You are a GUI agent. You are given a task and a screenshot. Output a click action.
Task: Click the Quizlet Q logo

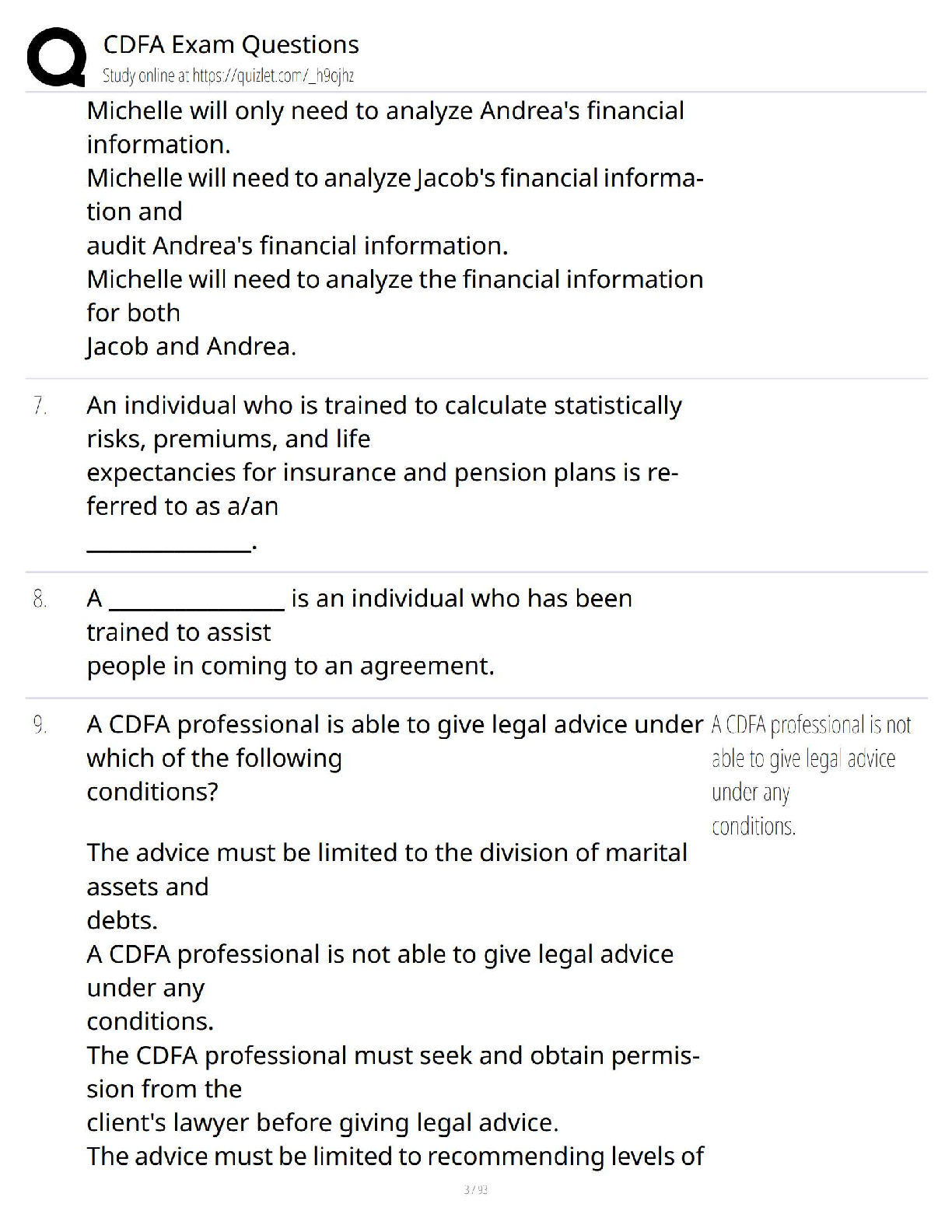[x=56, y=57]
